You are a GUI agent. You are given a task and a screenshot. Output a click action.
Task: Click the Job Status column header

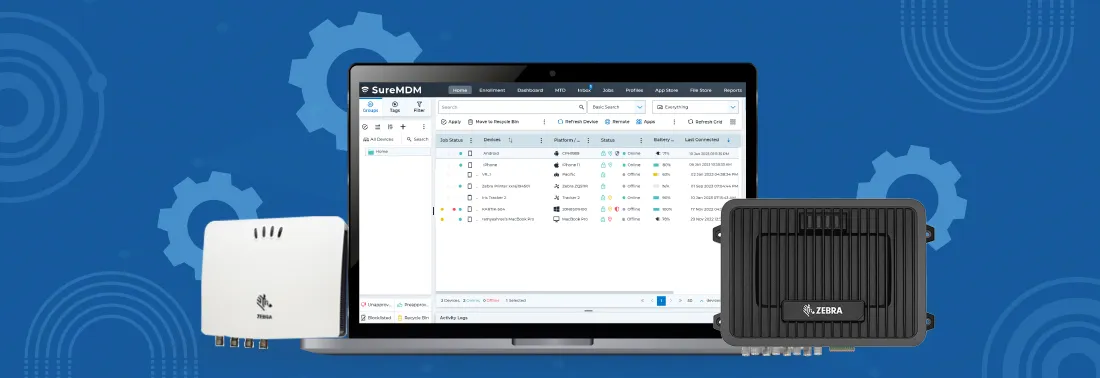pos(451,140)
